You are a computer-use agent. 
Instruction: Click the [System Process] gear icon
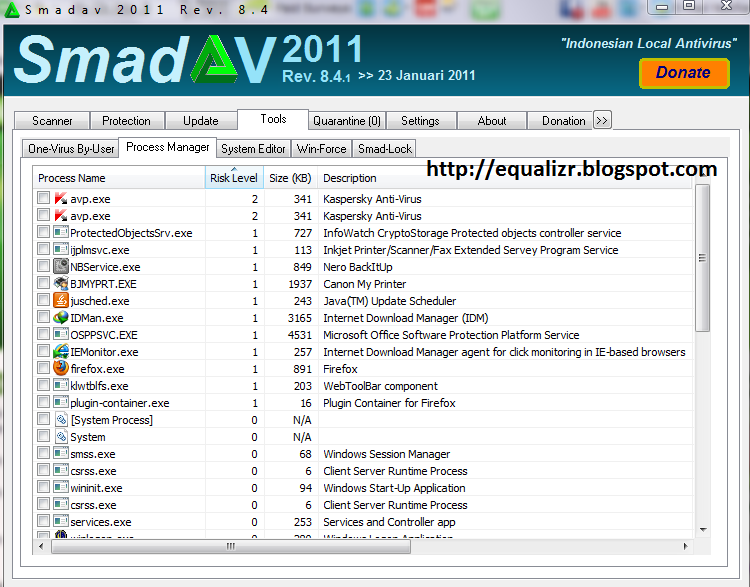click(x=61, y=419)
